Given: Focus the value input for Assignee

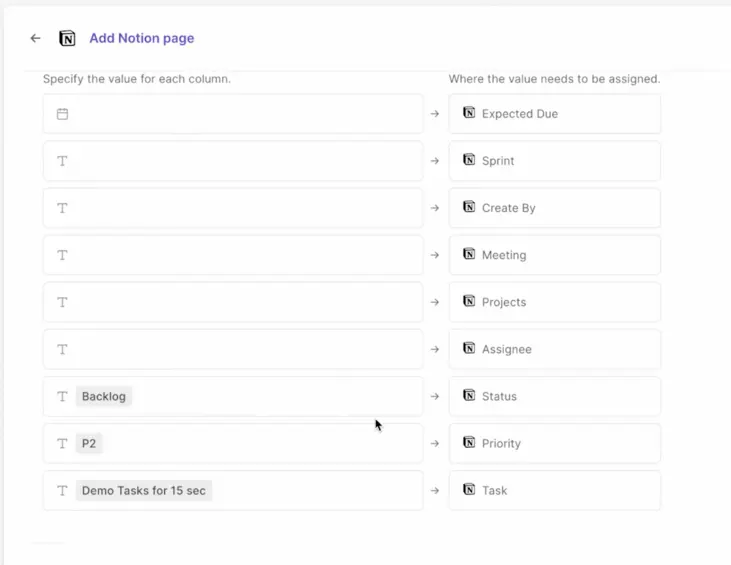Looking at the screenshot, I should (233, 349).
